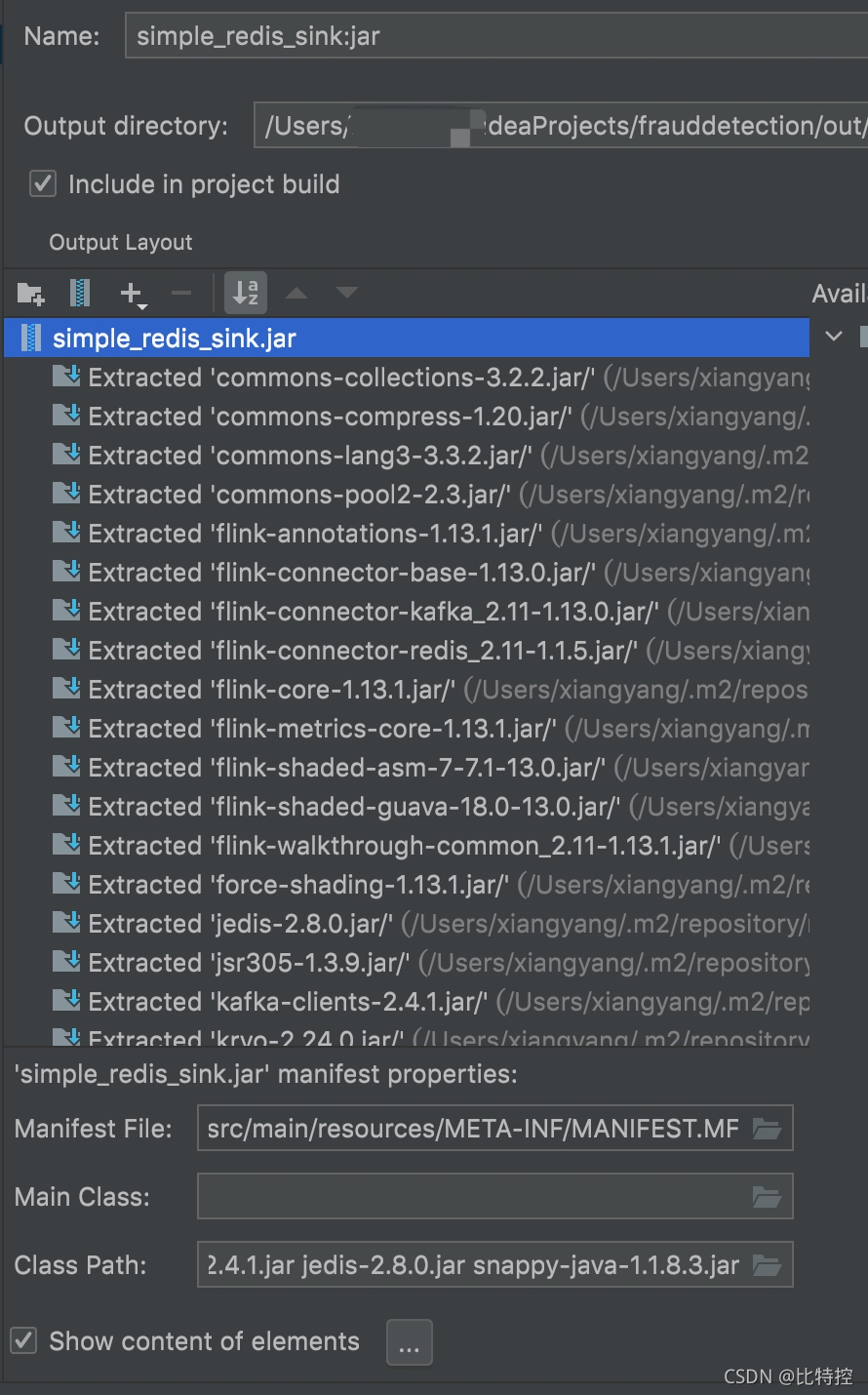Click the ellipsis options button
868x1395 pixels.
(410, 1343)
